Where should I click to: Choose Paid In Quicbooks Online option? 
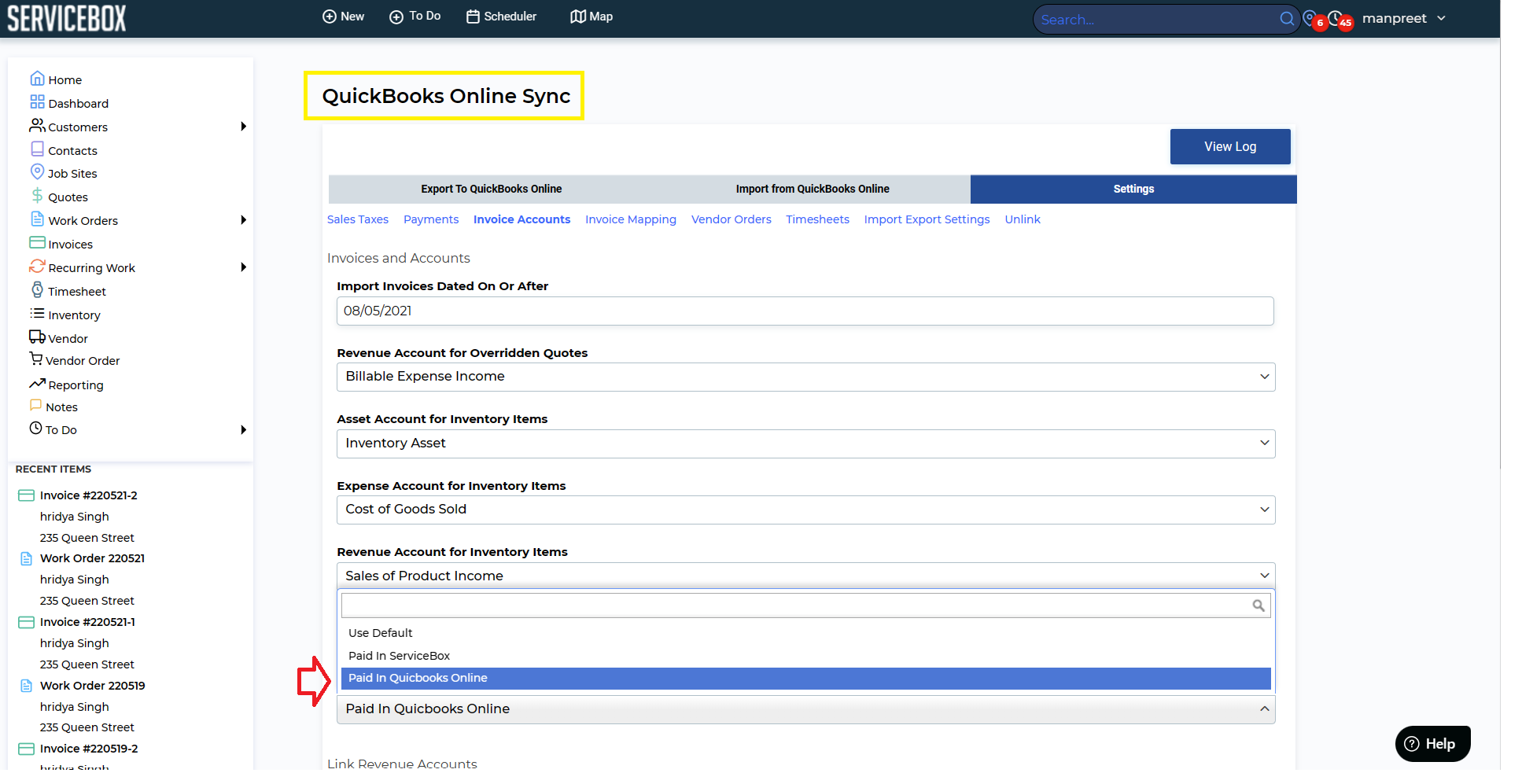[x=805, y=678]
